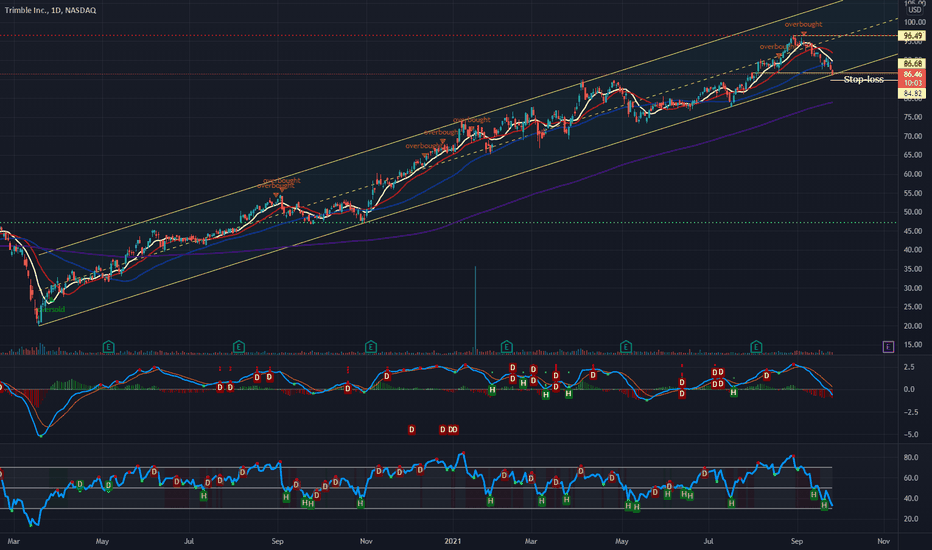Click the earnings E marker at May 2021
Screen dimensions: 932x550
pyautogui.click(x=625, y=347)
